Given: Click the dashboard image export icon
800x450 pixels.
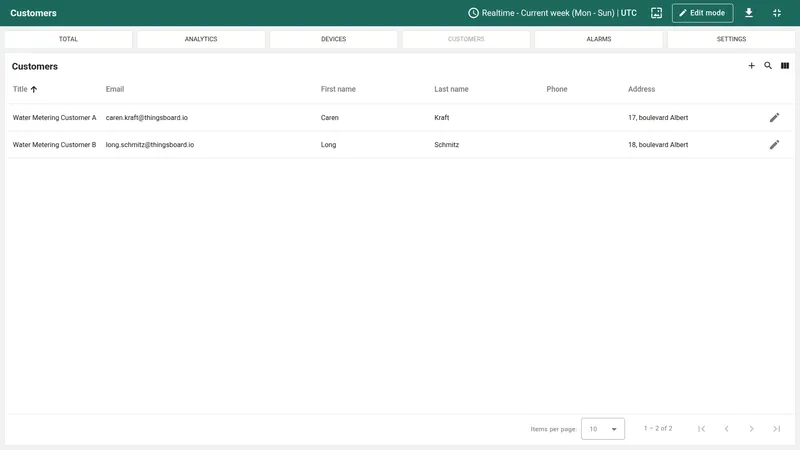Looking at the screenshot, I should coord(656,13).
